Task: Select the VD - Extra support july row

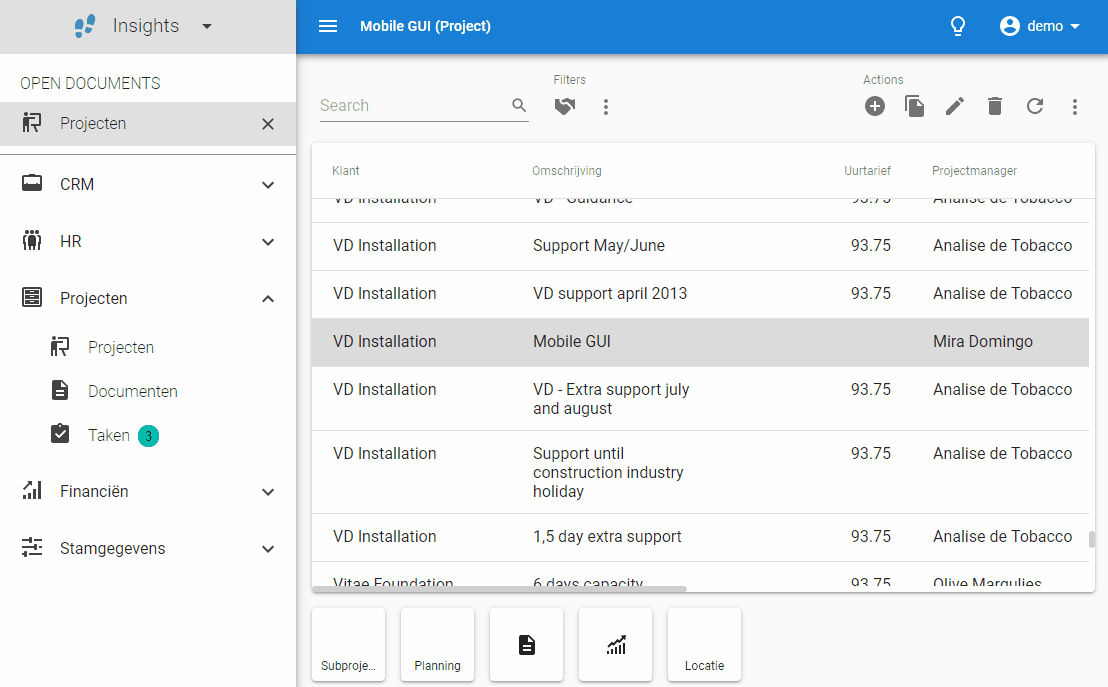Action: (x=700, y=399)
